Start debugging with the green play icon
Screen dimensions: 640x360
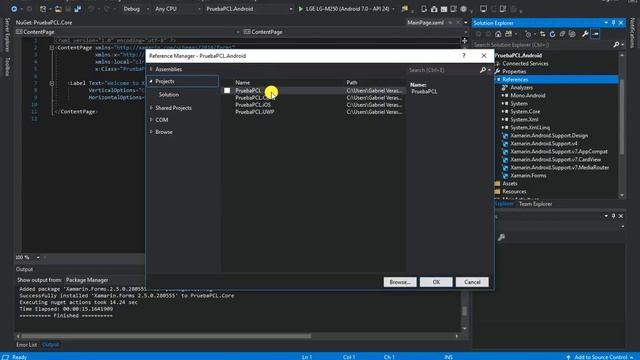pos(300,9)
